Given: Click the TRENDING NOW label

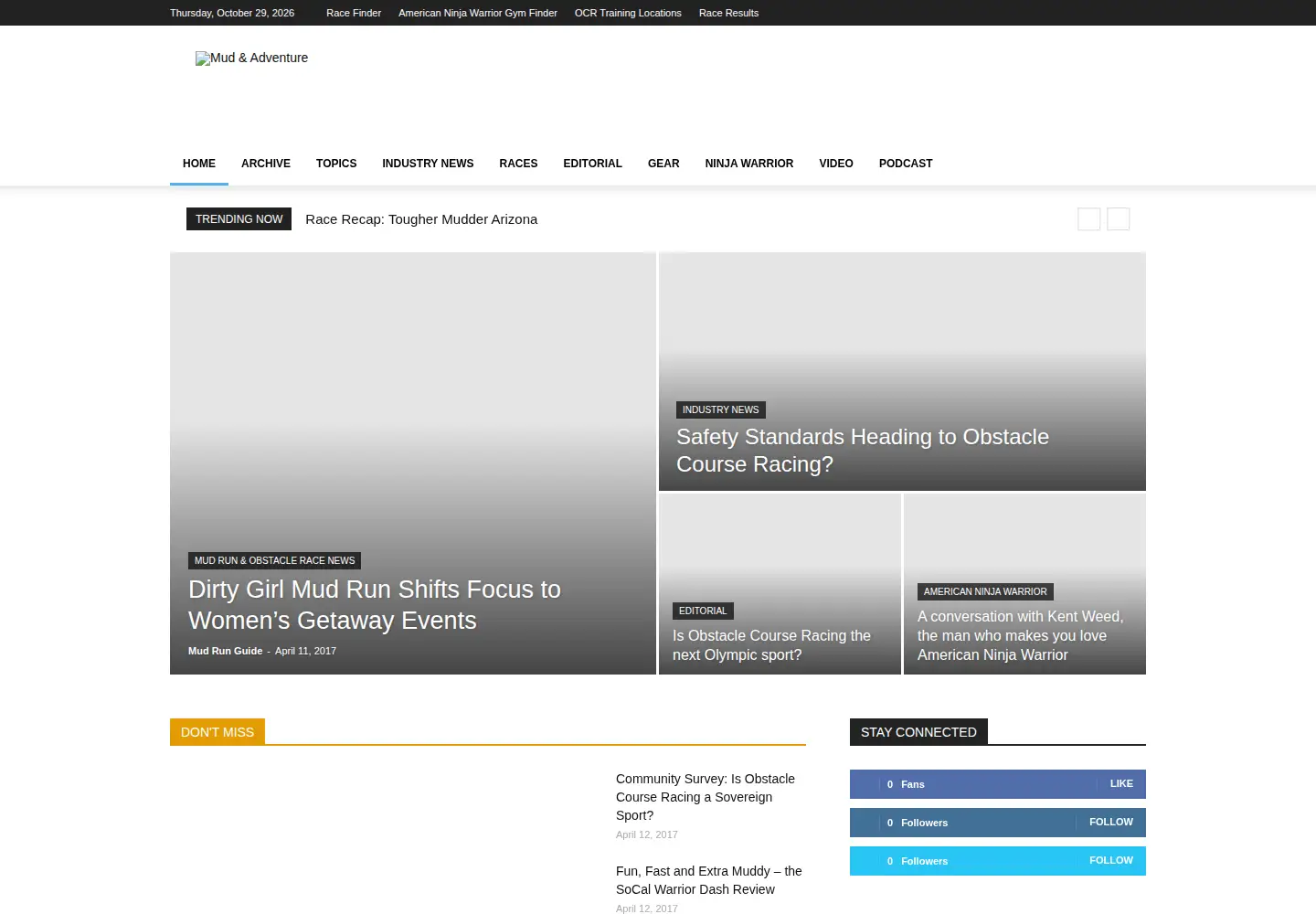Looking at the screenshot, I should pyautogui.click(x=239, y=219).
